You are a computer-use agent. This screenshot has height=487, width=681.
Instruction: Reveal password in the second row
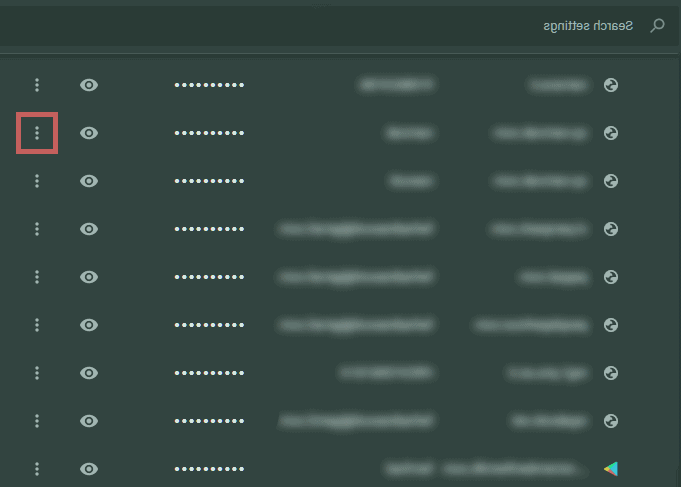[x=89, y=133]
